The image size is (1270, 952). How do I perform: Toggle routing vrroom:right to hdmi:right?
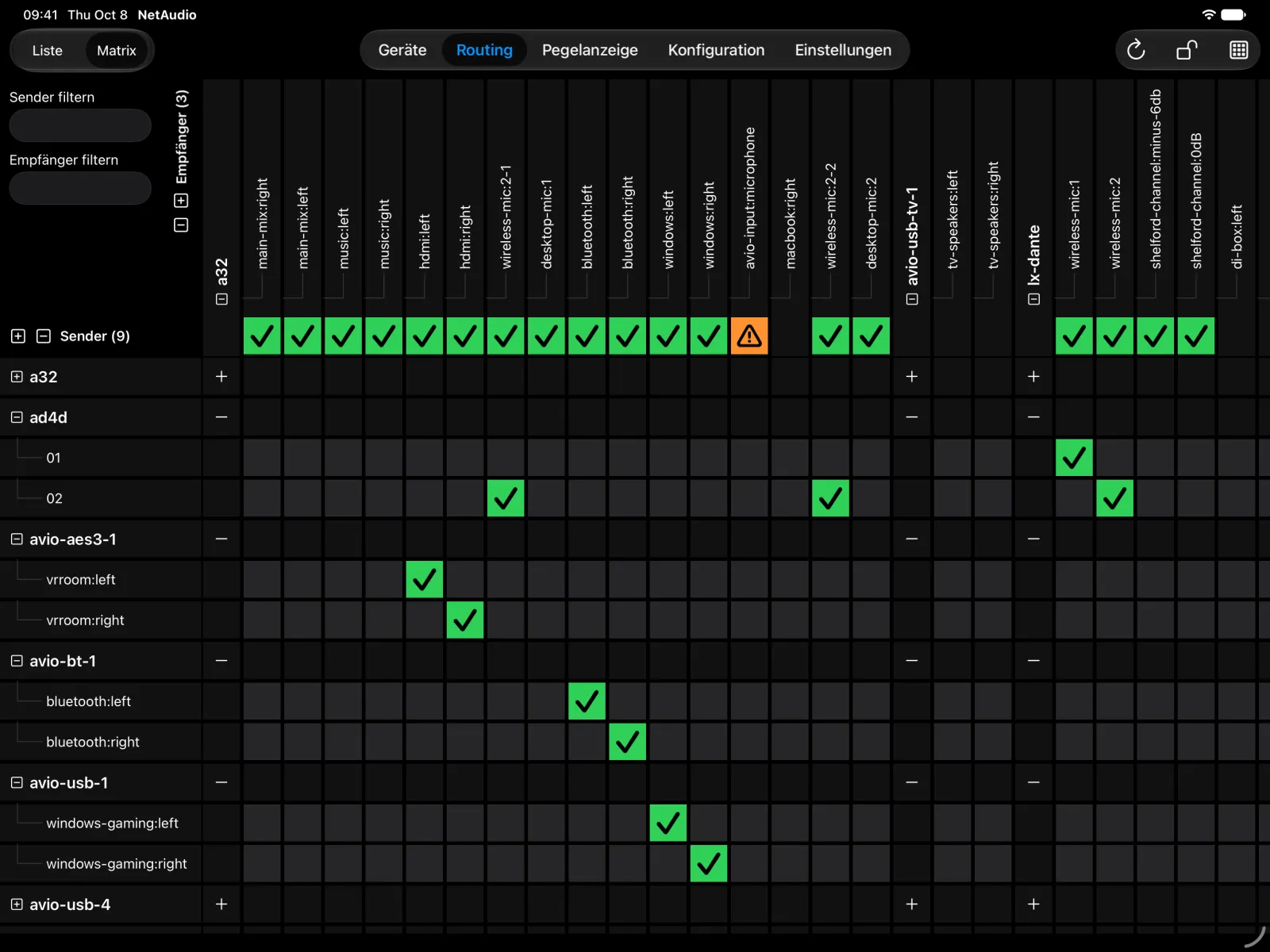point(465,620)
